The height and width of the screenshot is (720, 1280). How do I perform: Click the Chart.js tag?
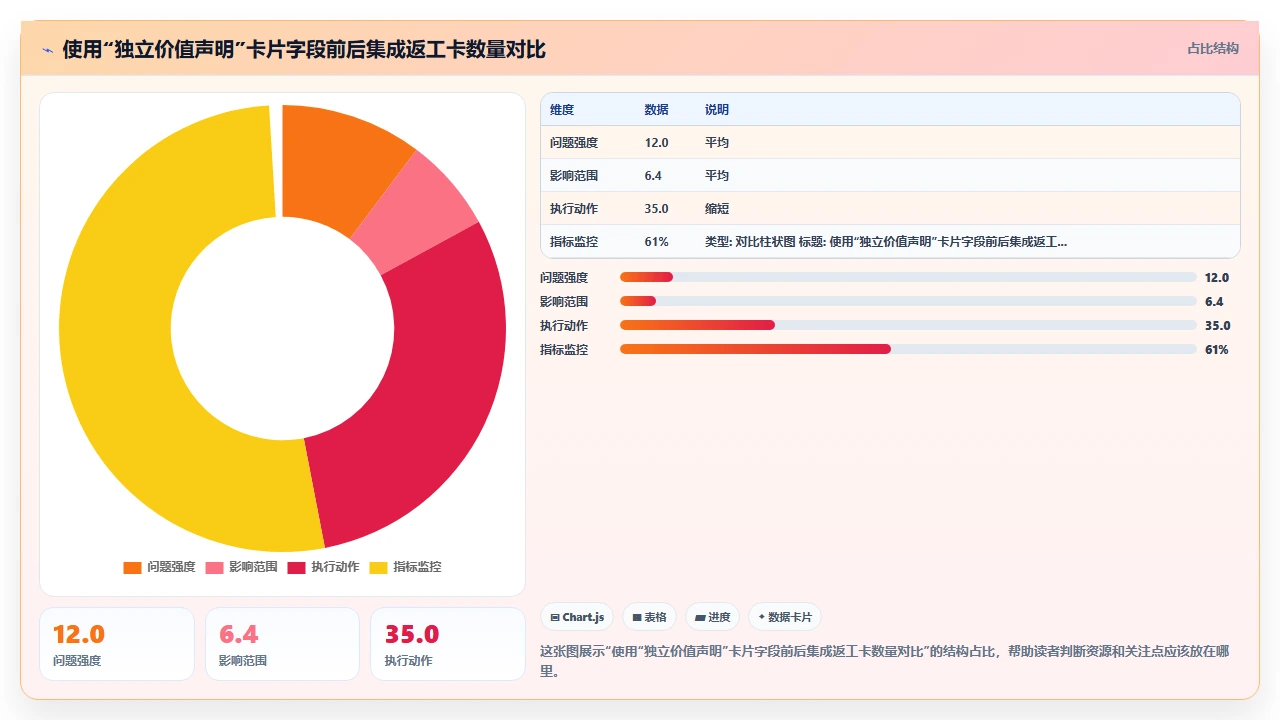577,617
